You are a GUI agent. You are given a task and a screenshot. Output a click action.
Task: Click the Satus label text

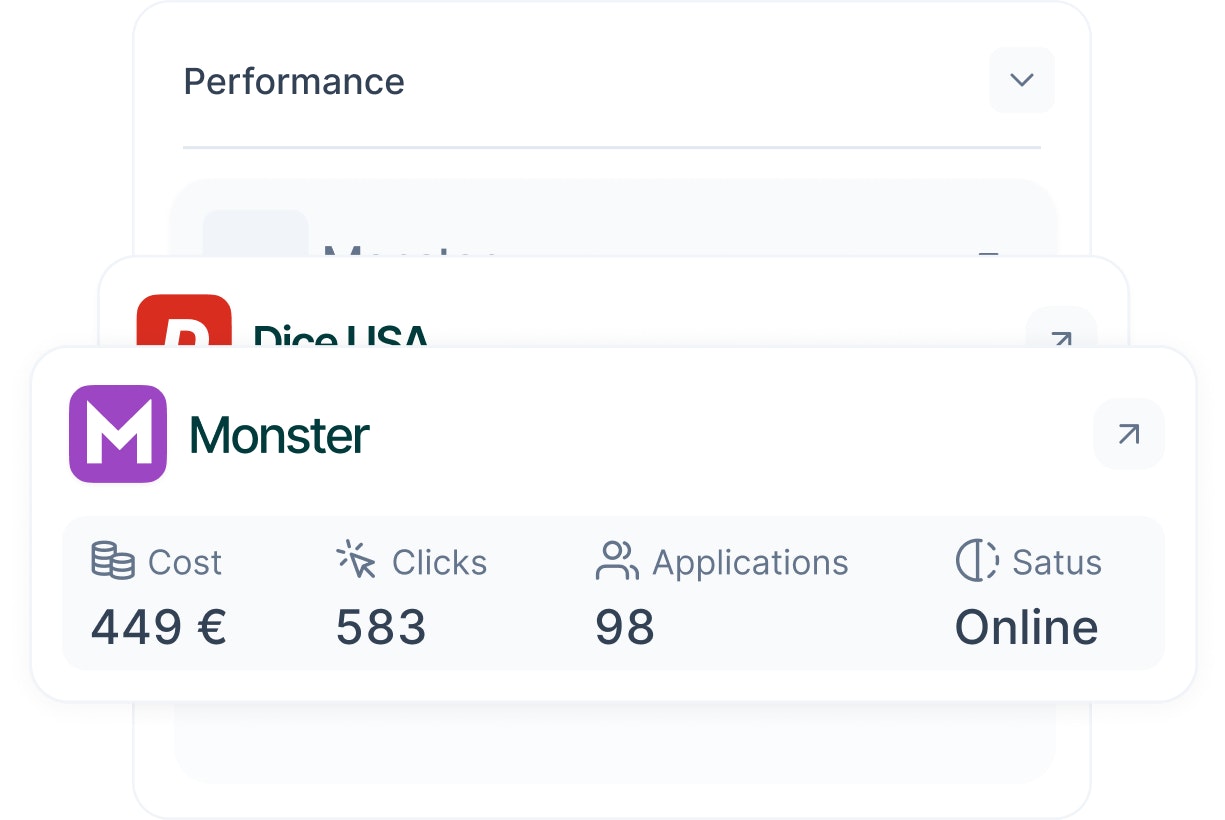coord(1057,563)
